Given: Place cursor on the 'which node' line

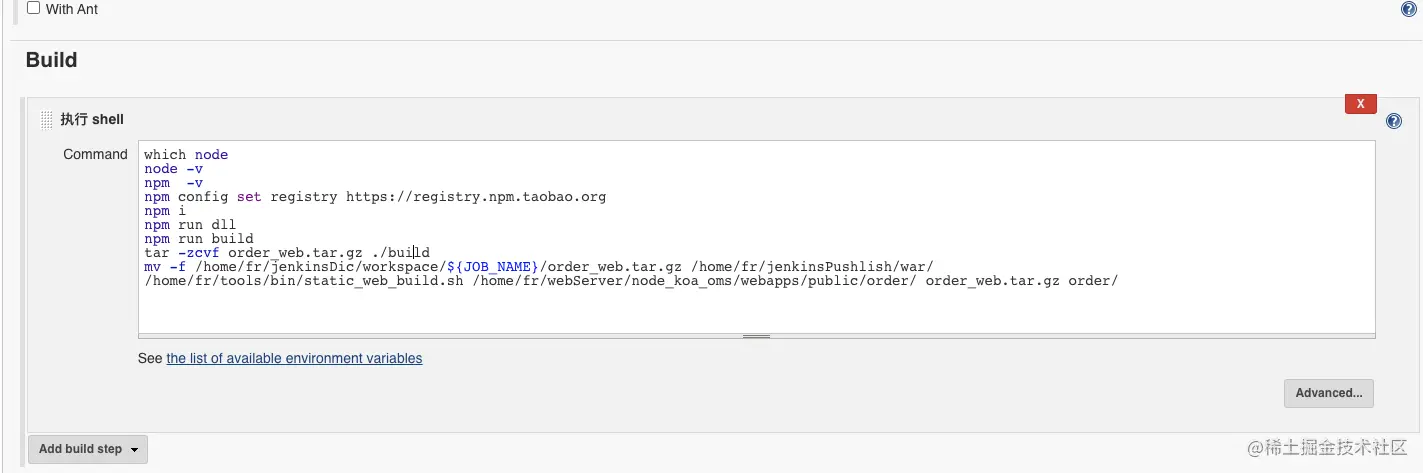Looking at the screenshot, I should [x=186, y=155].
